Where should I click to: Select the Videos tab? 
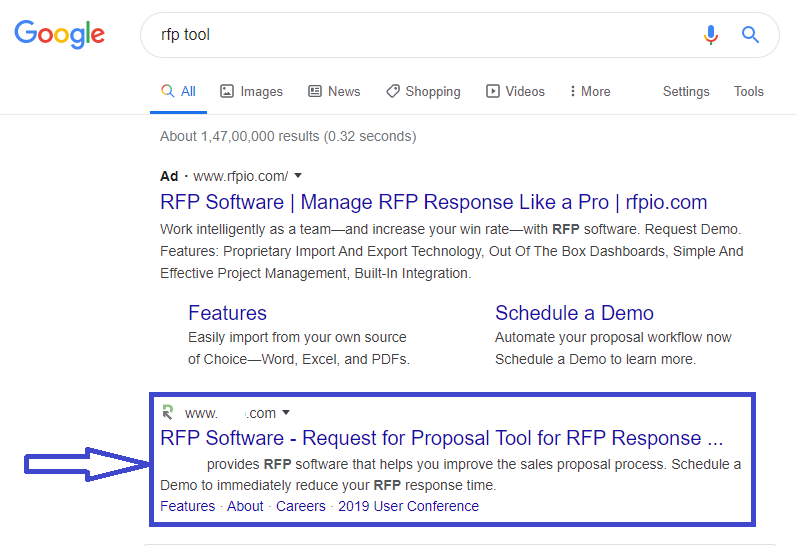click(515, 91)
